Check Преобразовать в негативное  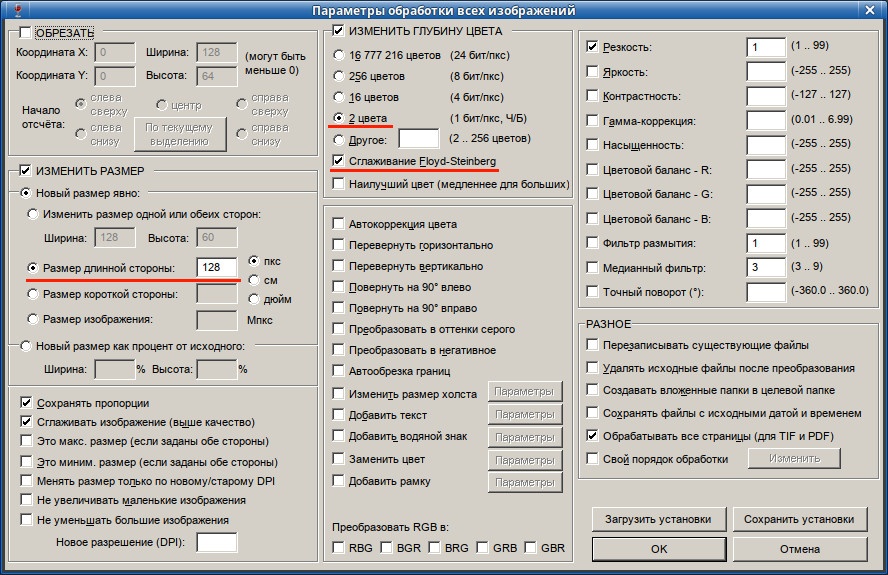[x=338, y=350]
